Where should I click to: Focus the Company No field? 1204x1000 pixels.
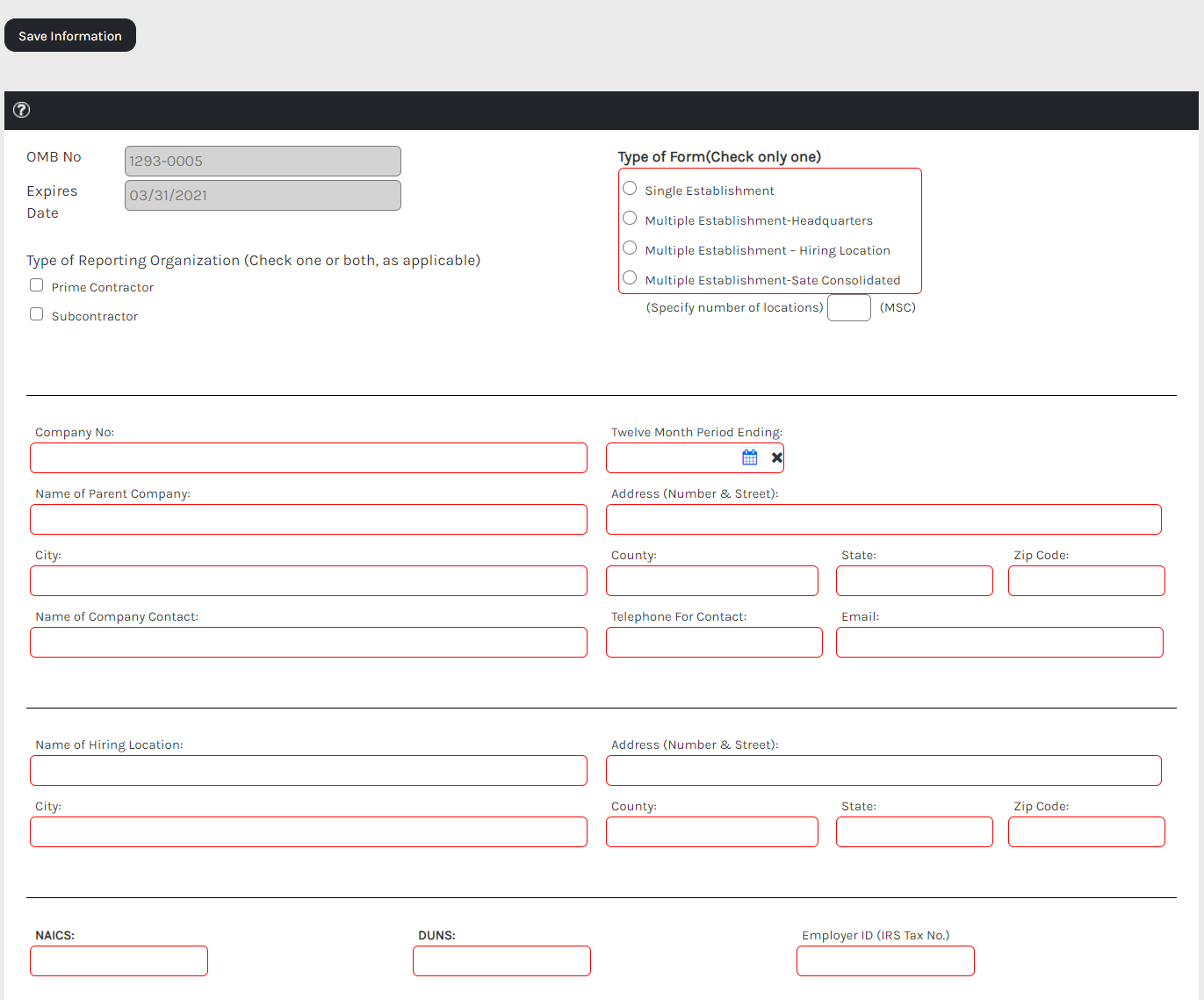308,458
